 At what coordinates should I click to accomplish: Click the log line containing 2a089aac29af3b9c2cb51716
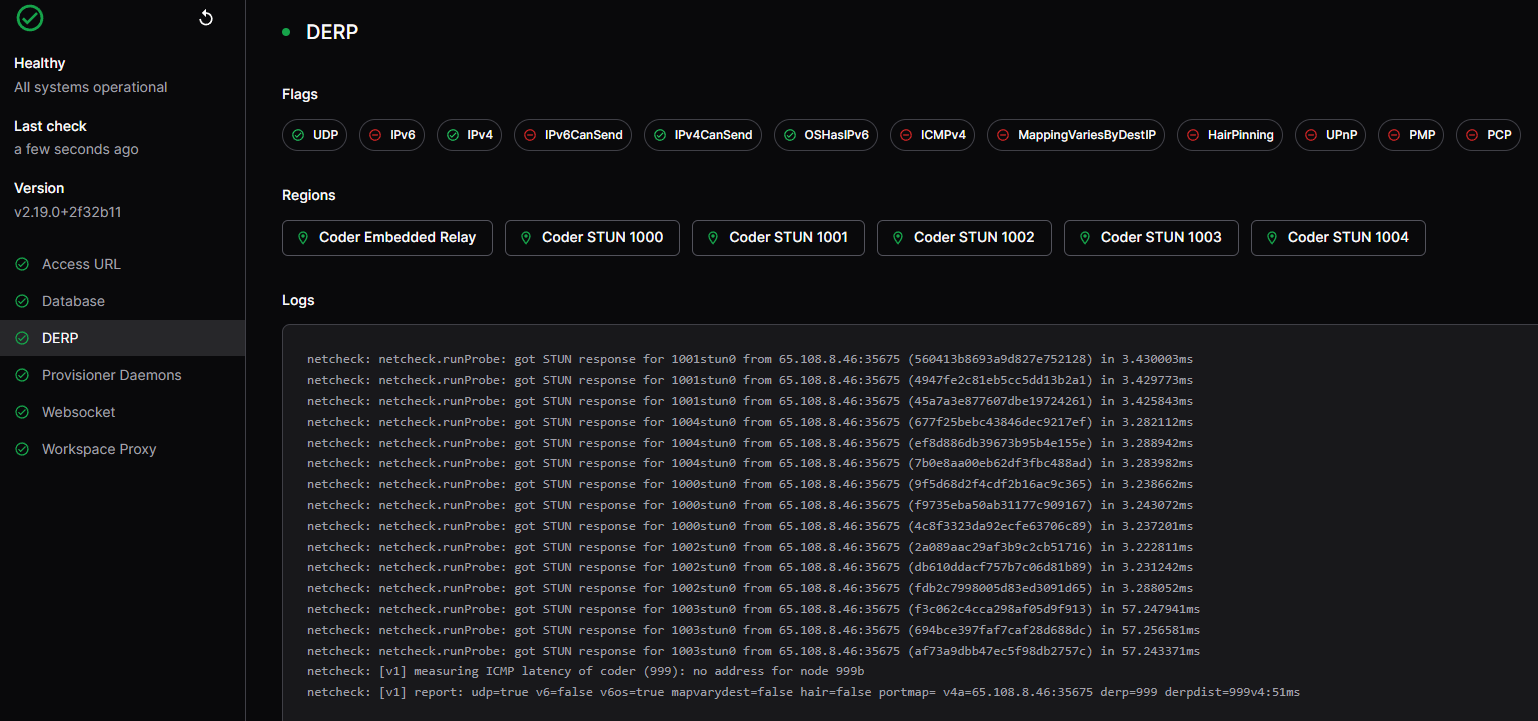click(750, 547)
